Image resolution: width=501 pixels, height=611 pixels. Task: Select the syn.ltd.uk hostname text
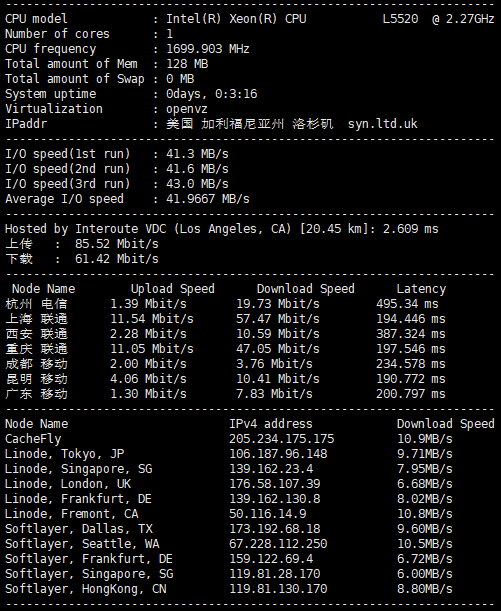[x=382, y=124]
